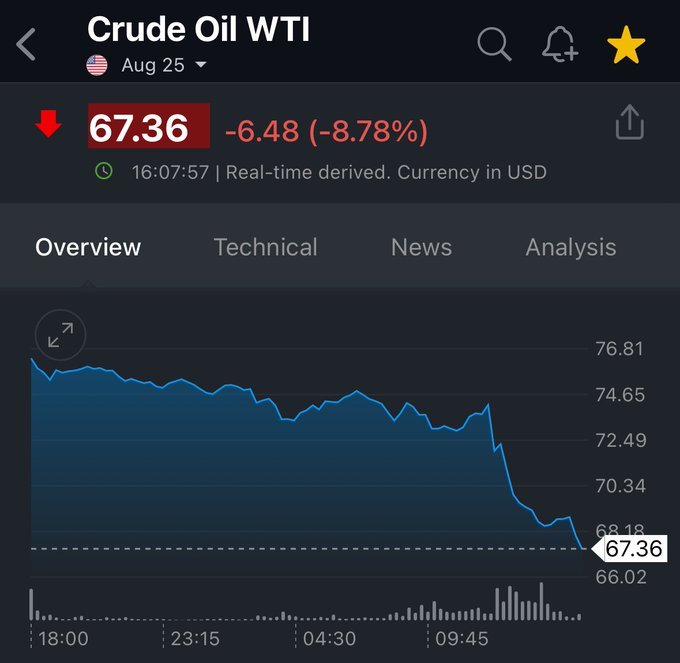Tap the share icon
This screenshot has height=663, width=680.
630,122
